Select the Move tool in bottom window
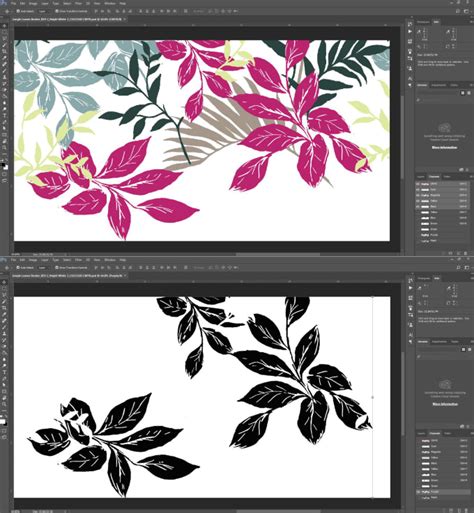Screen dimensions: 474x513 coord(4,283)
